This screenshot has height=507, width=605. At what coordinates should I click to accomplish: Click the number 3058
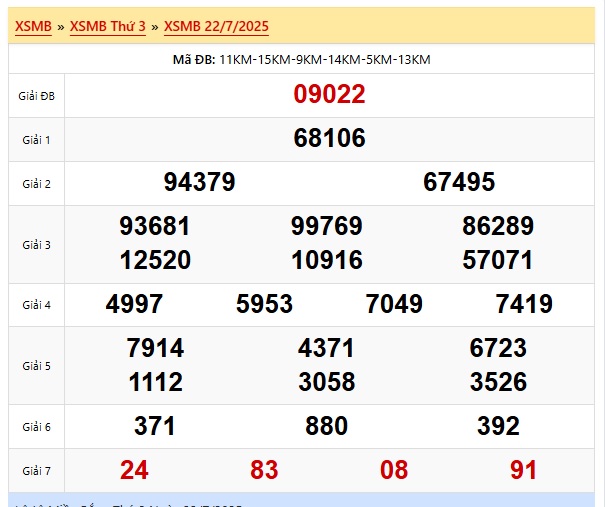point(326,382)
